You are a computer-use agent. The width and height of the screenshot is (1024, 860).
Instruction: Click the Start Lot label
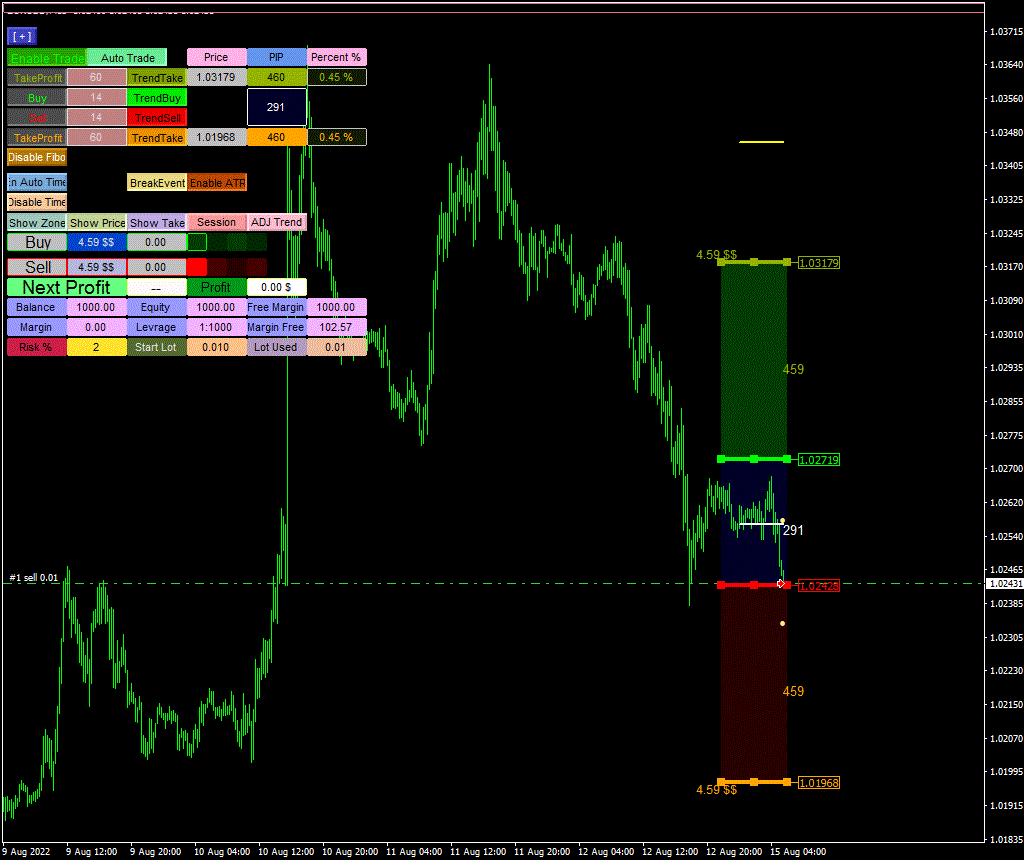[x=157, y=347]
